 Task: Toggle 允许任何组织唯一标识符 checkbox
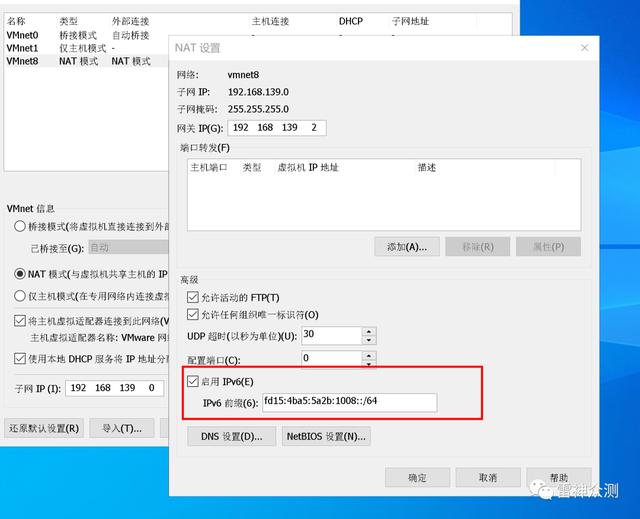(x=193, y=315)
